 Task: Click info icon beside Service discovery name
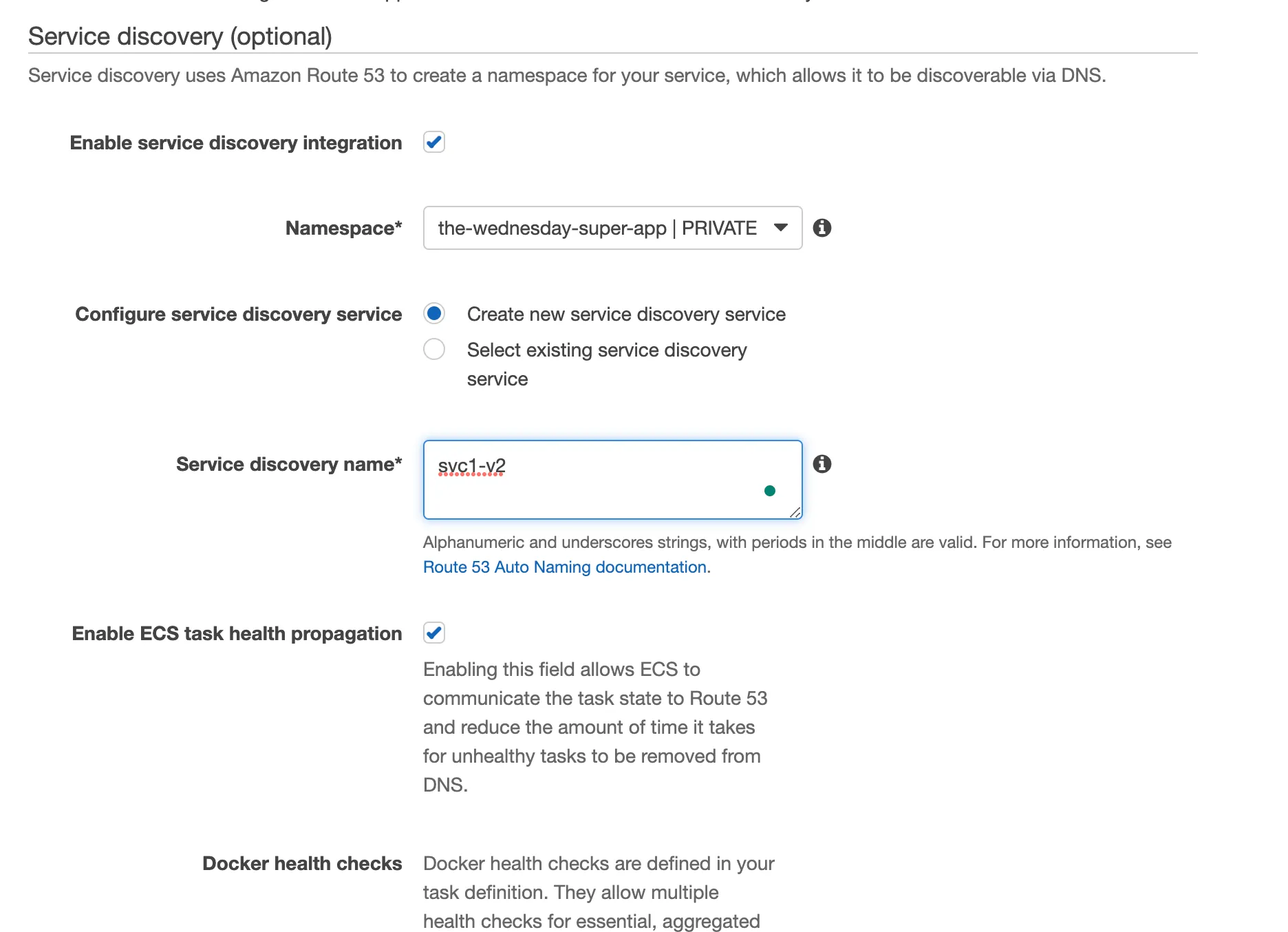[822, 464]
